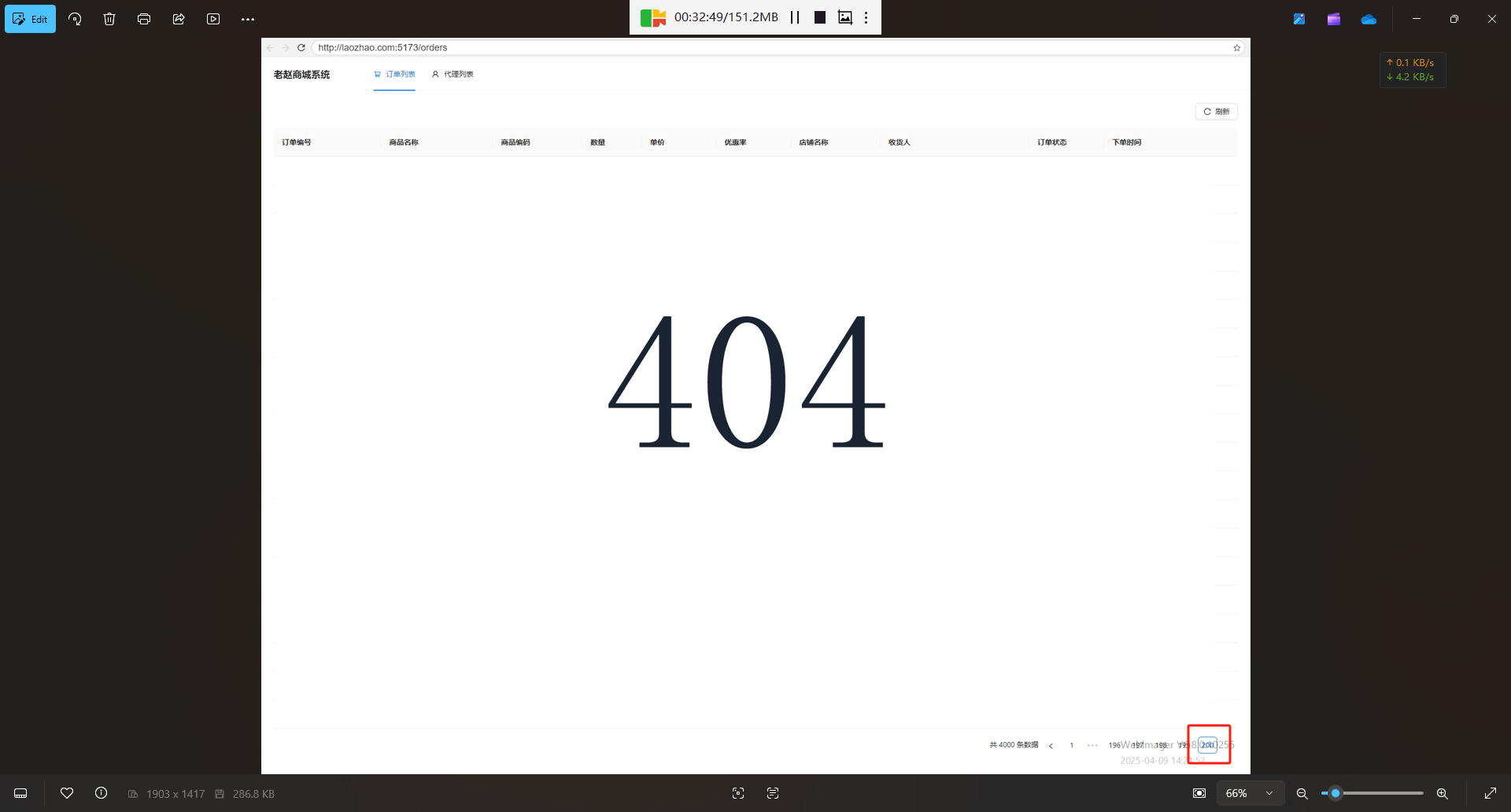Open the three-dot See more menu
The width and height of the screenshot is (1511, 812).
click(x=248, y=19)
